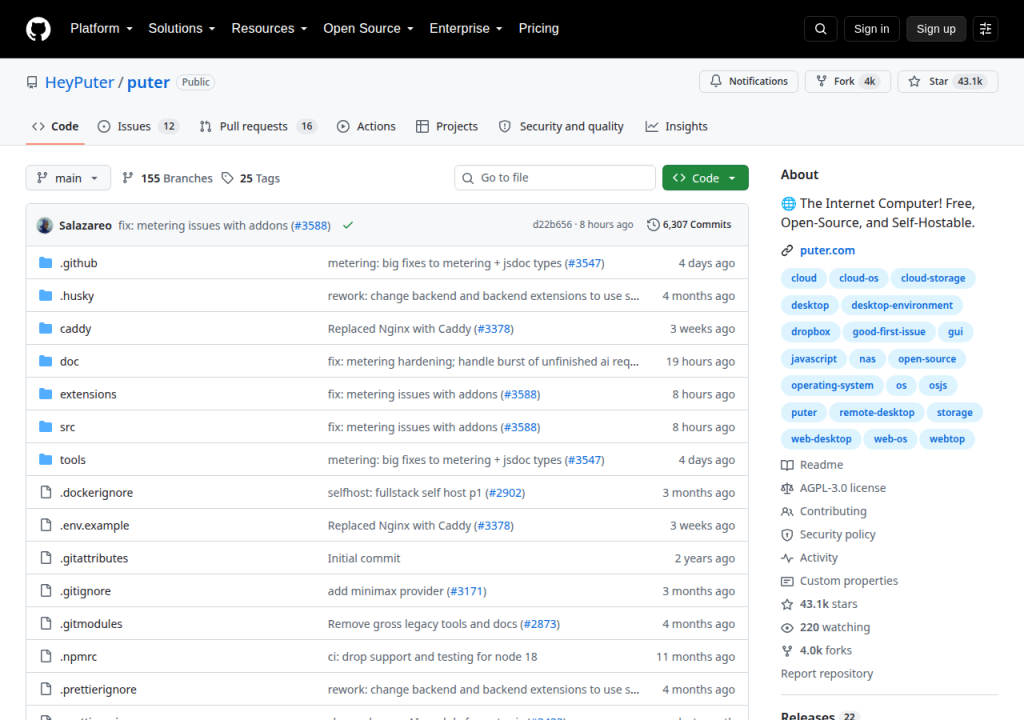Open the main branch selector dropdown
Viewport: 1024px width, 720px height.
[68, 178]
